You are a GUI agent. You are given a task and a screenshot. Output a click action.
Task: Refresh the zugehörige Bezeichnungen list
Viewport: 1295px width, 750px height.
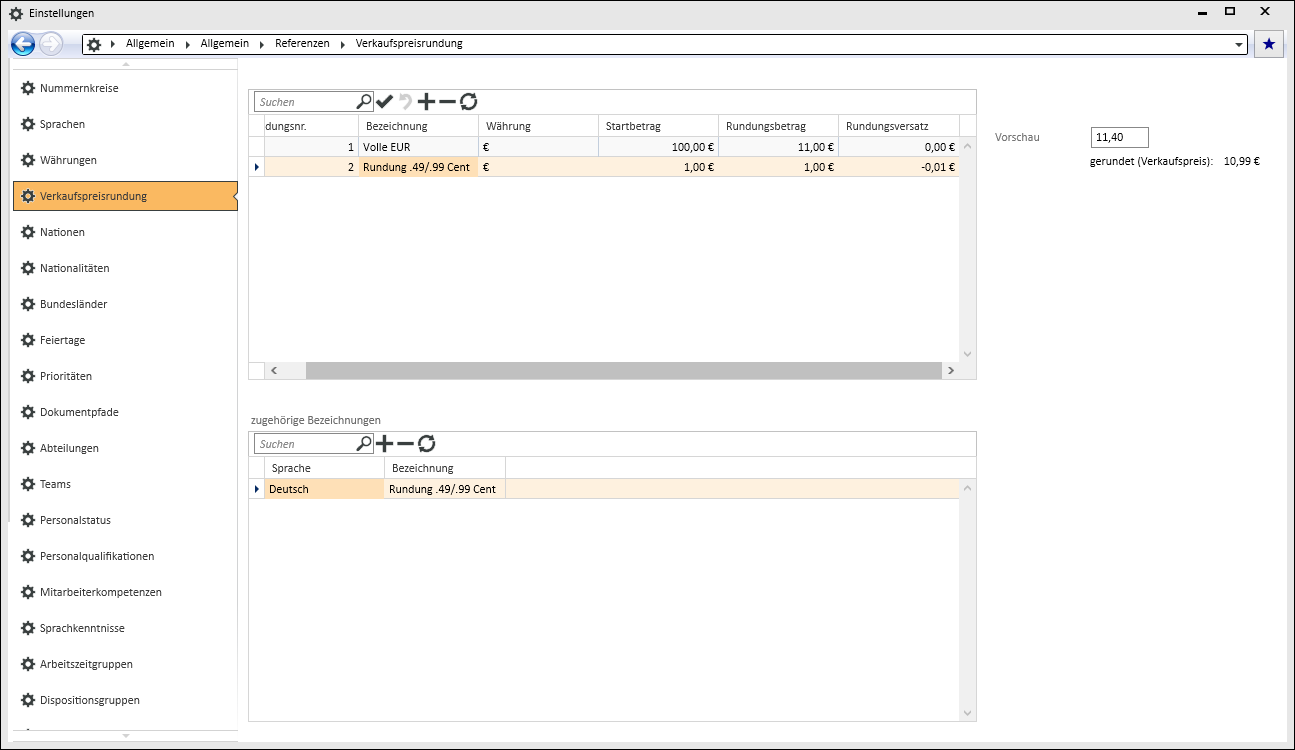point(426,443)
